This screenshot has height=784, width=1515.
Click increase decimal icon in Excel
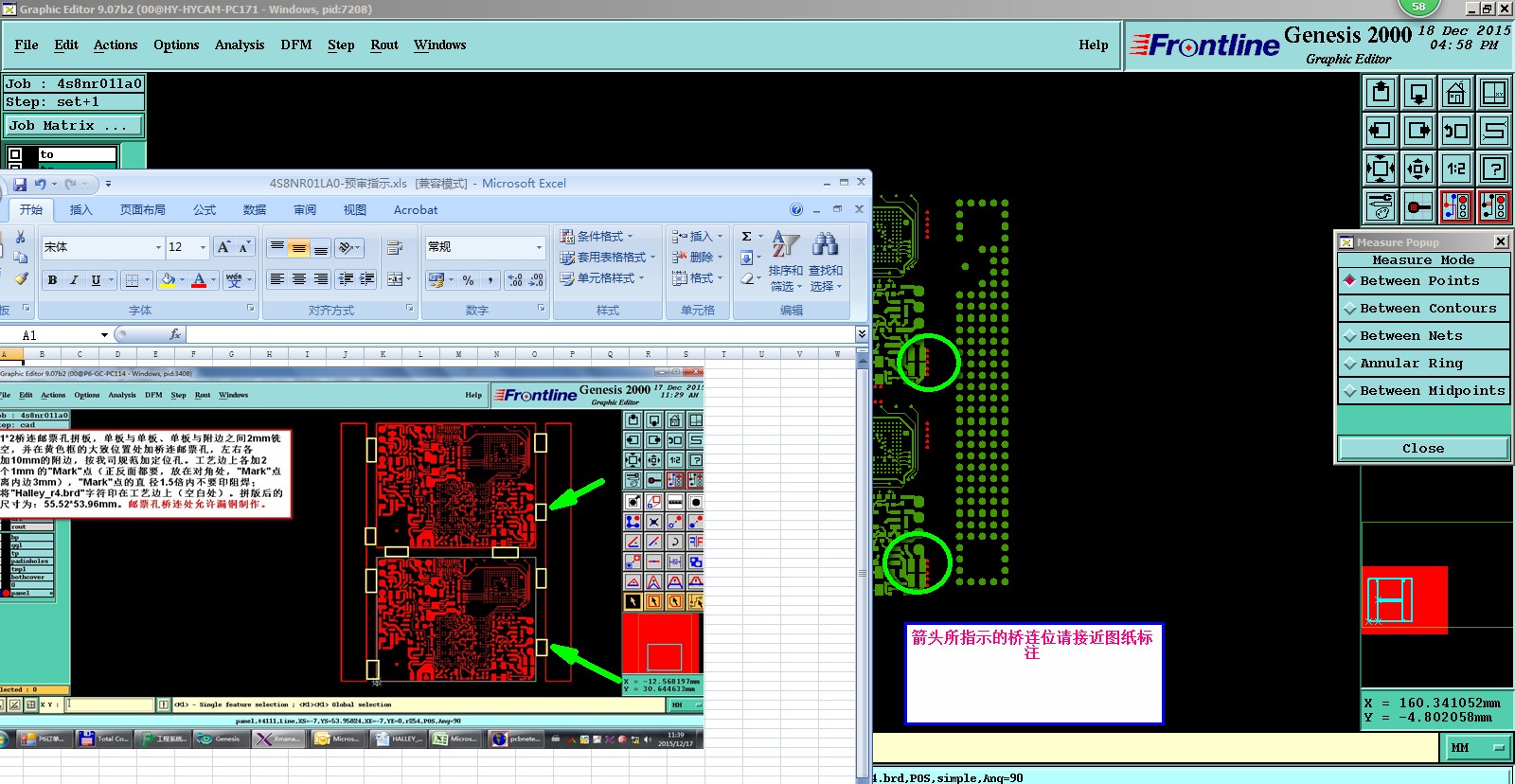[x=515, y=280]
